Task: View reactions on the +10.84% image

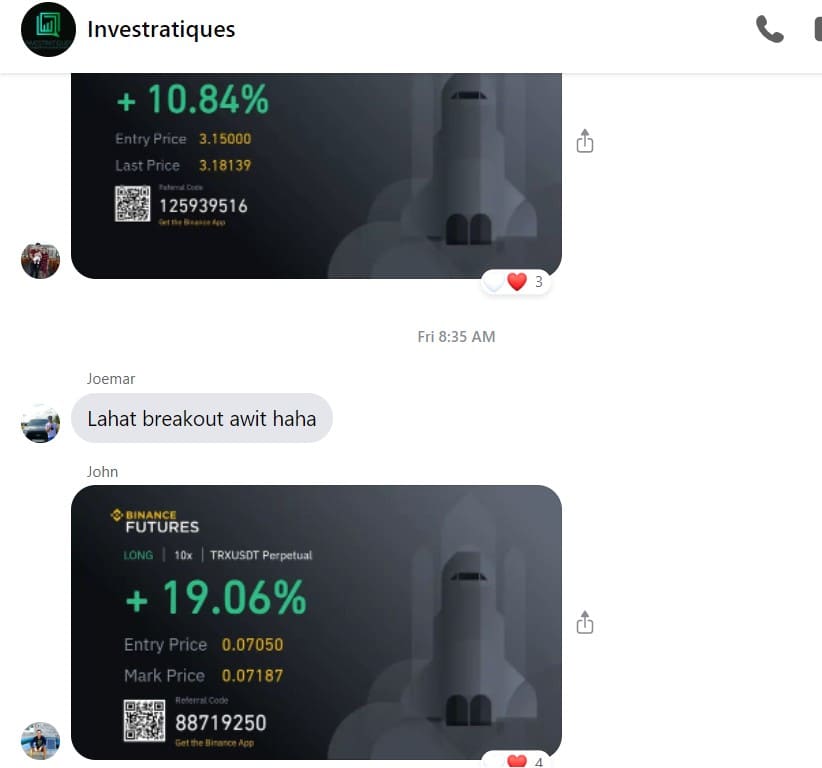Action: point(515,282)
